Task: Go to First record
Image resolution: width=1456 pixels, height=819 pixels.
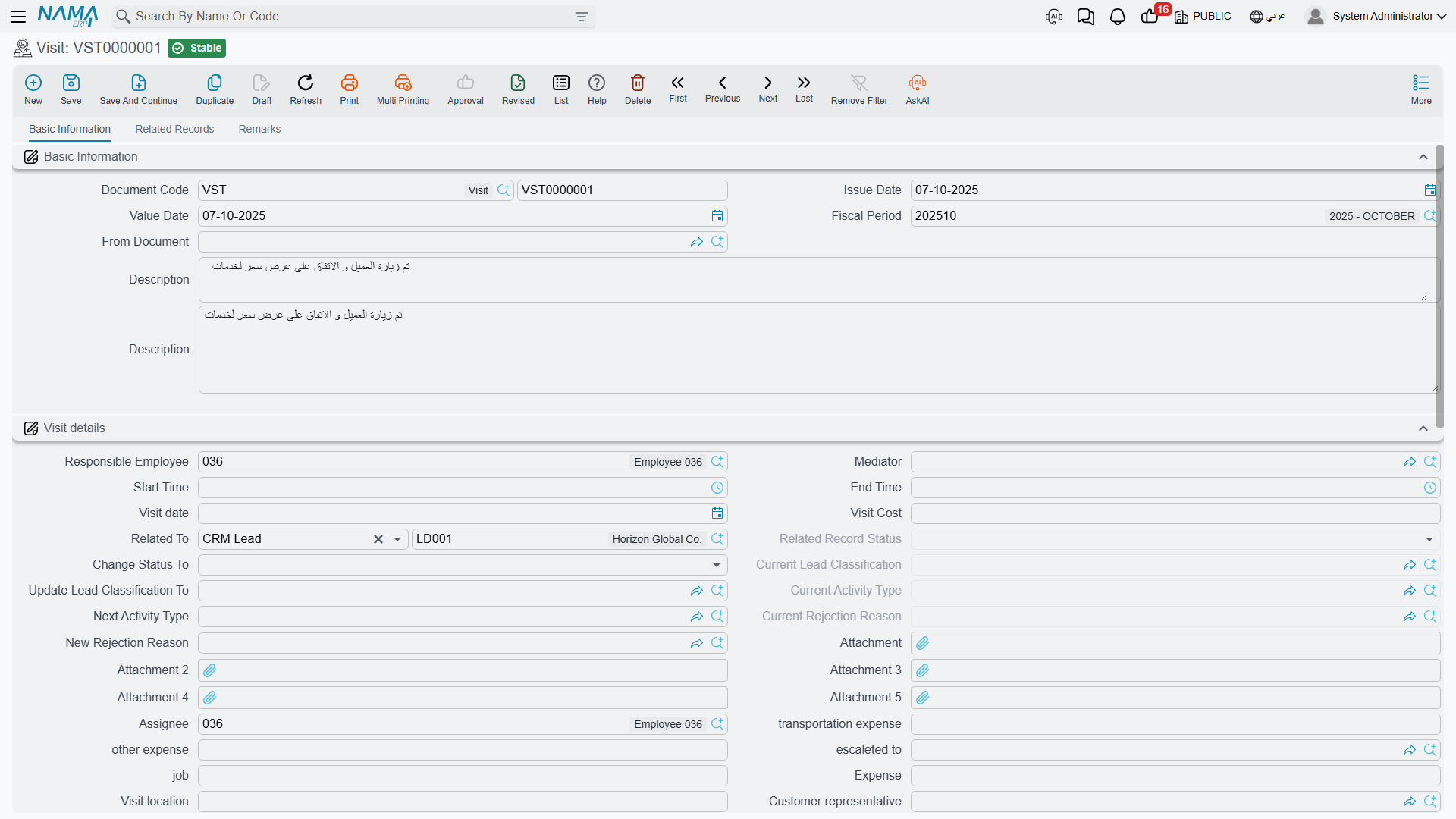Action: pyautogui.click(x=678, y=89)
